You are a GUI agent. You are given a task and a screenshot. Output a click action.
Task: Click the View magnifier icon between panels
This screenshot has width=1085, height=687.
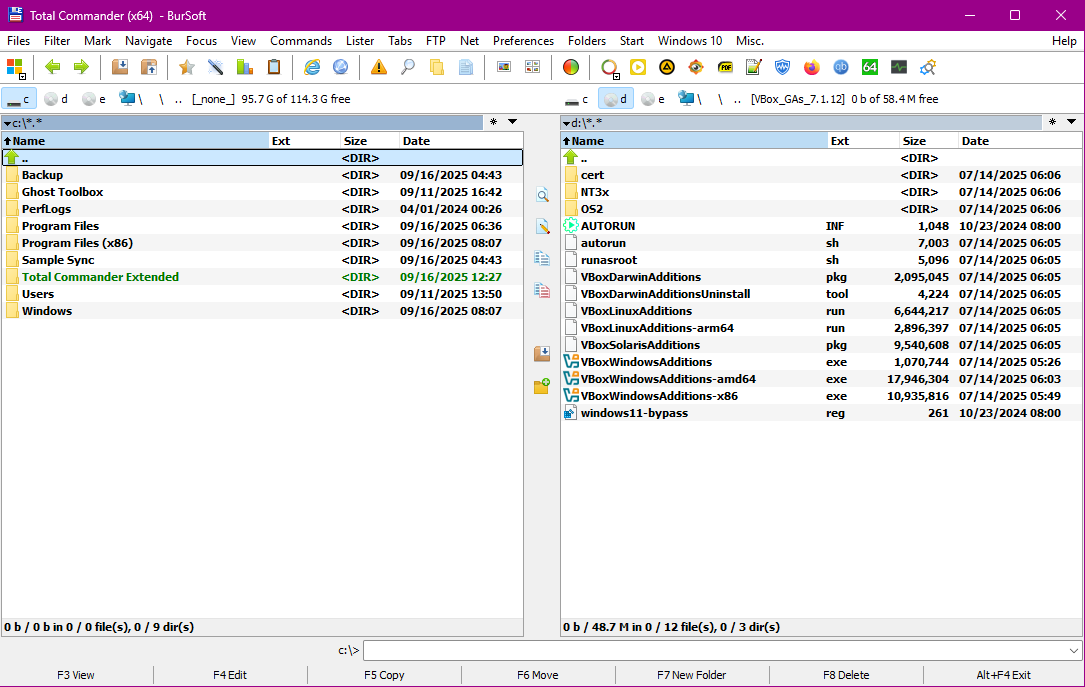pyautogui.click(x=542, y=195)
